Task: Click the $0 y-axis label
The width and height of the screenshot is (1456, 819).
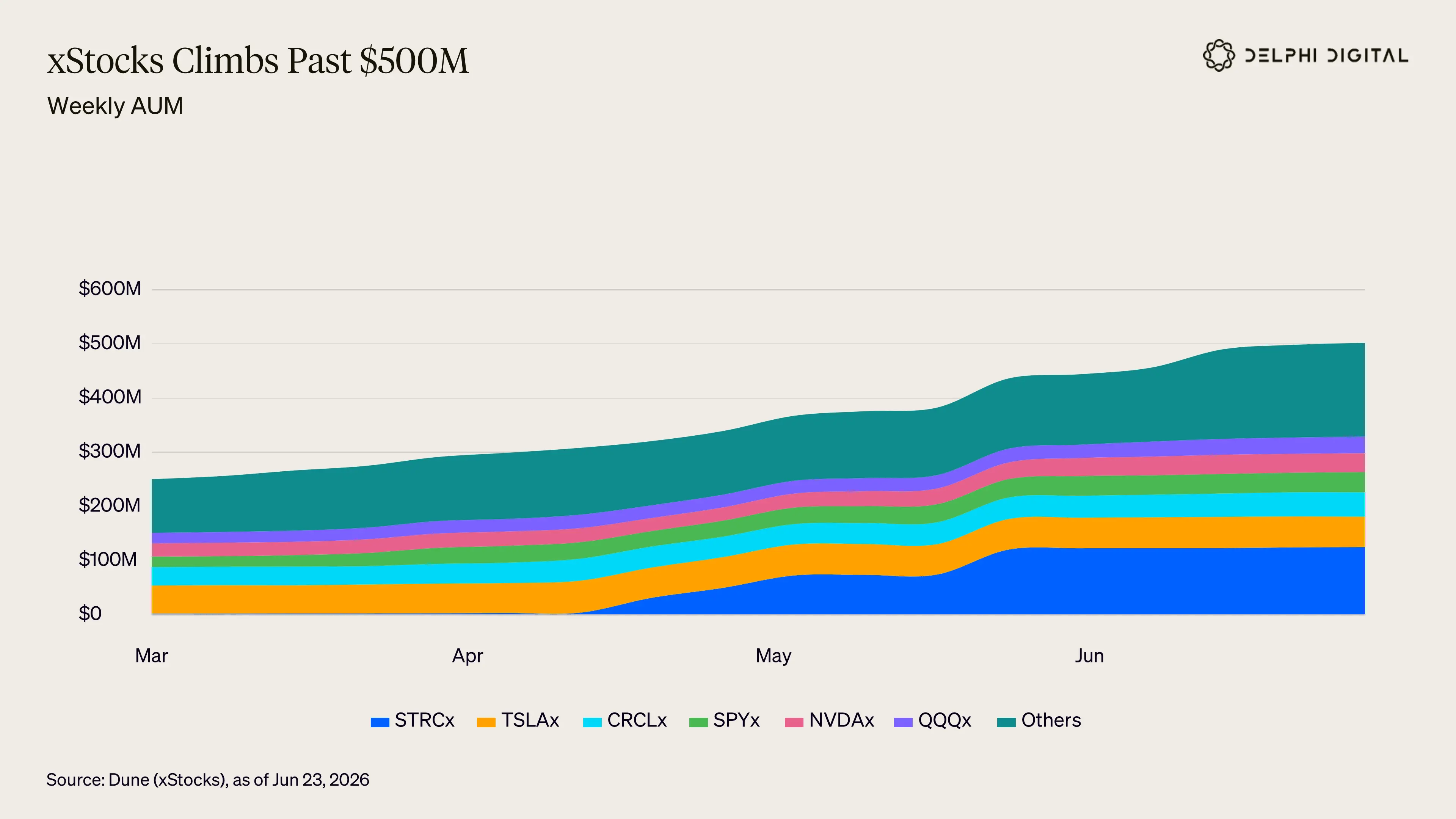Action: coord(90,614)
